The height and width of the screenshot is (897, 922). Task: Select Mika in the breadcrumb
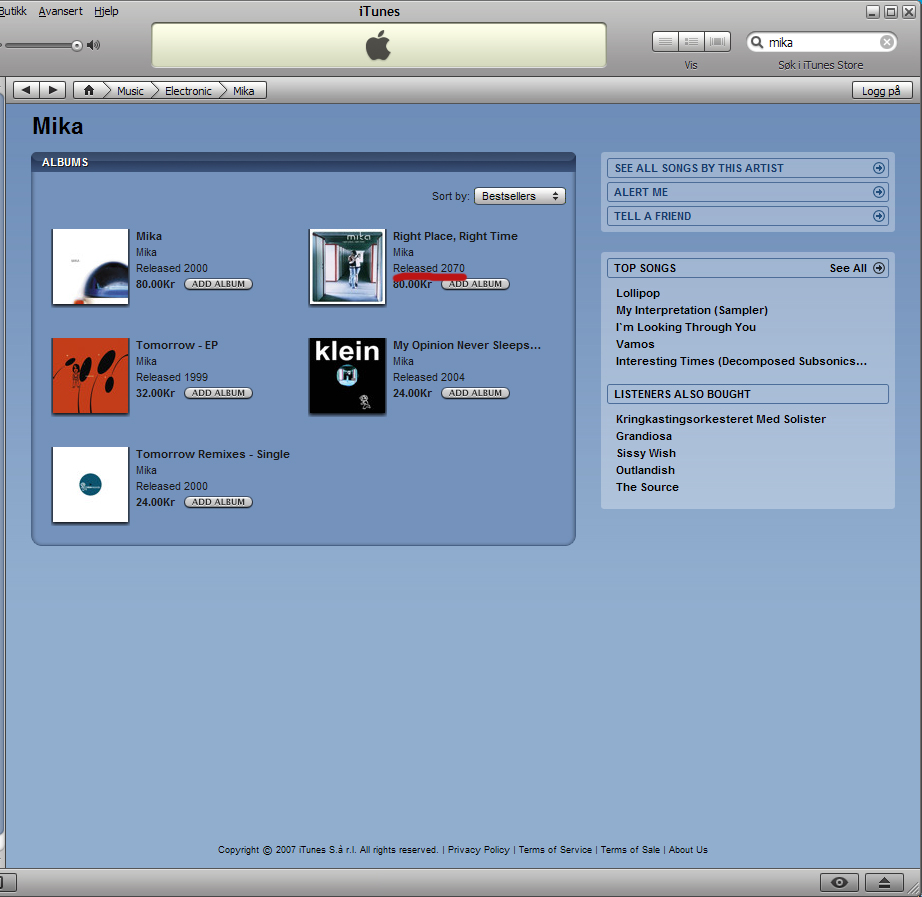pyautogui.click(x=243, y=91)
